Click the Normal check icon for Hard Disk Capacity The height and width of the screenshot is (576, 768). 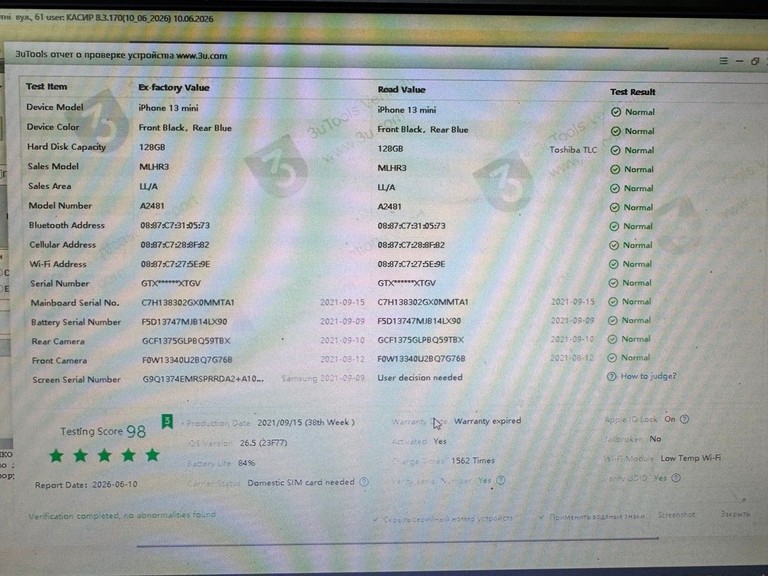coord(616,150)
